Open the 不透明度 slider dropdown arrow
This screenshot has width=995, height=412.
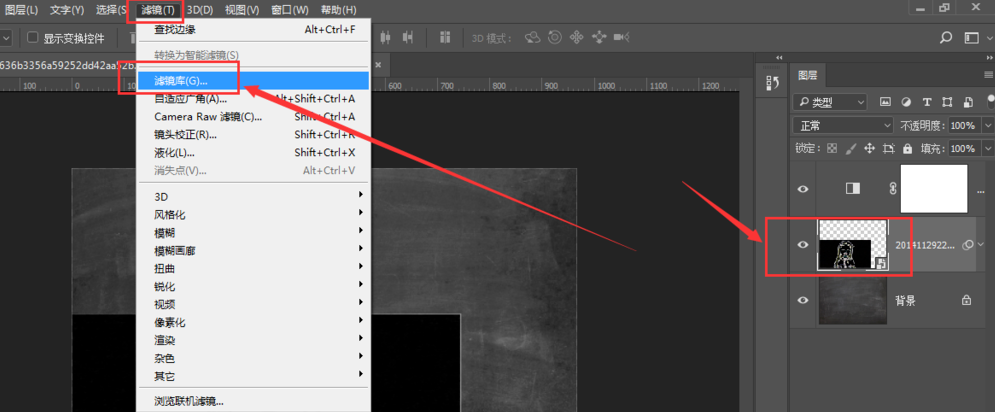click(987, 126)
